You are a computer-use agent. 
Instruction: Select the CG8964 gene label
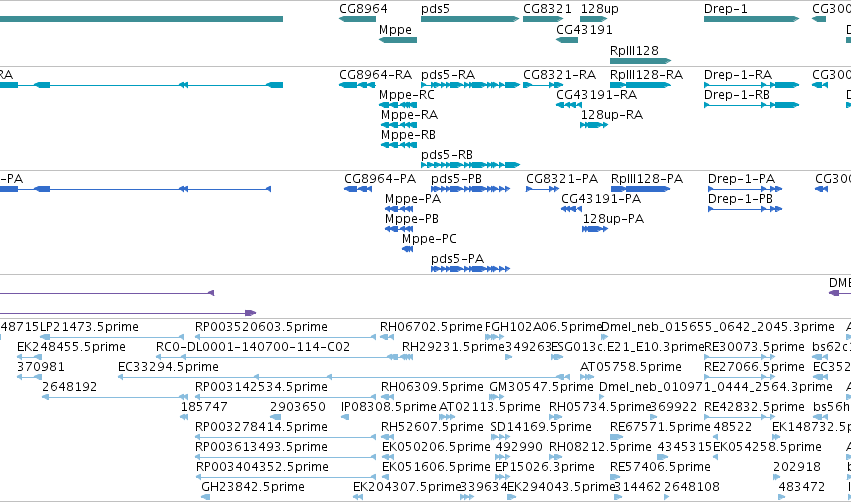click(363, 9)
